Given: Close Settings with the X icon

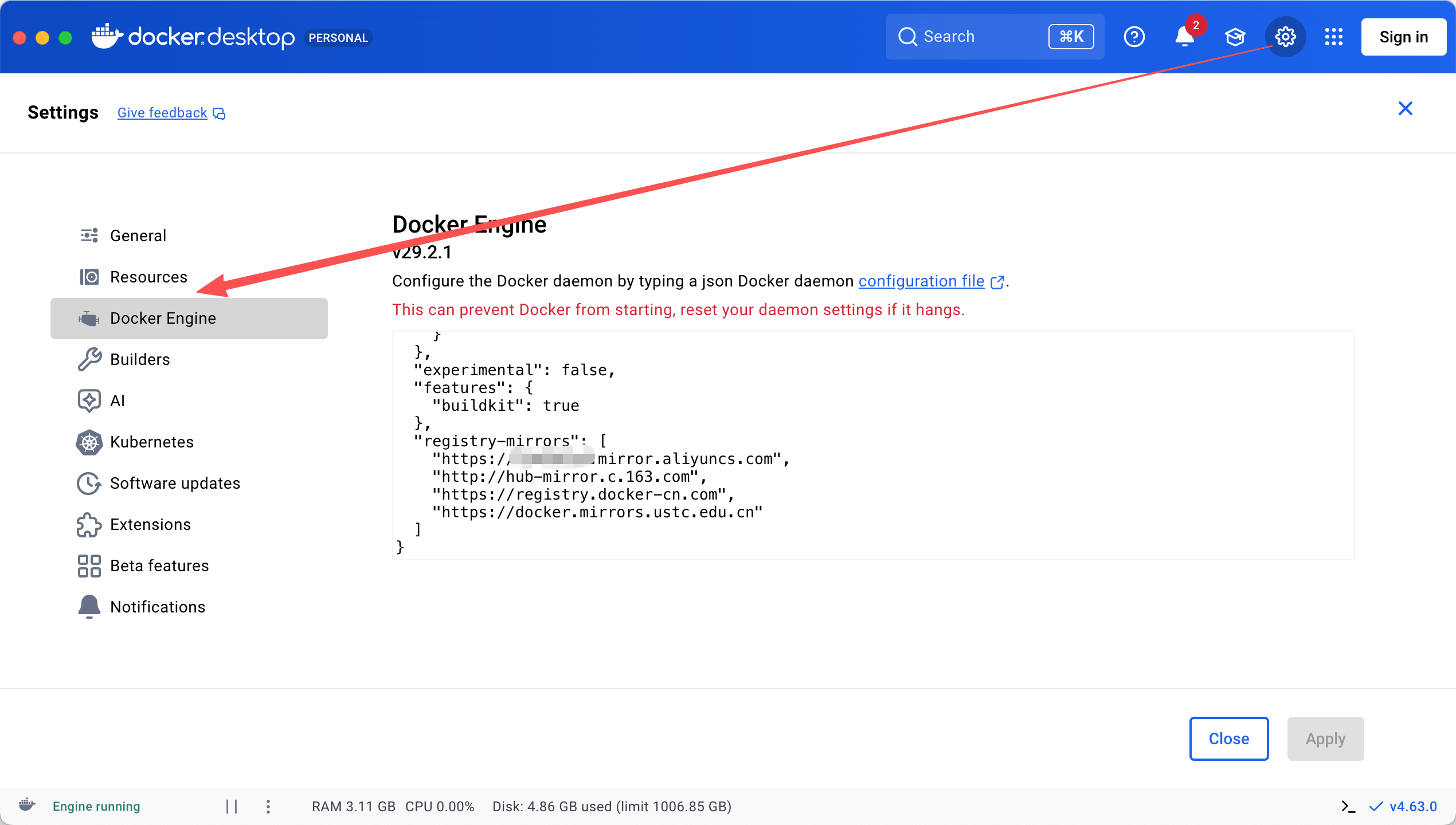Looking at the screenshot, I should [x=1405, y=108].
